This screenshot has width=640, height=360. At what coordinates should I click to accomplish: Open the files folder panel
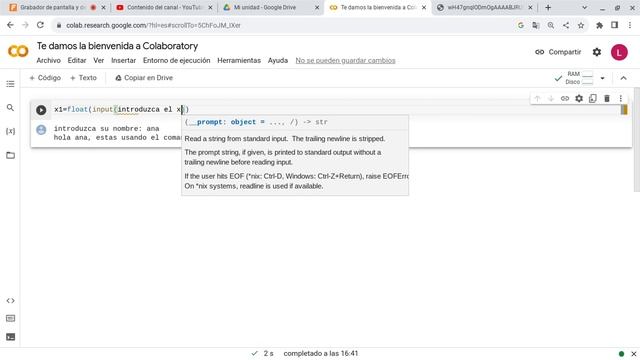[x=10, y=155]
